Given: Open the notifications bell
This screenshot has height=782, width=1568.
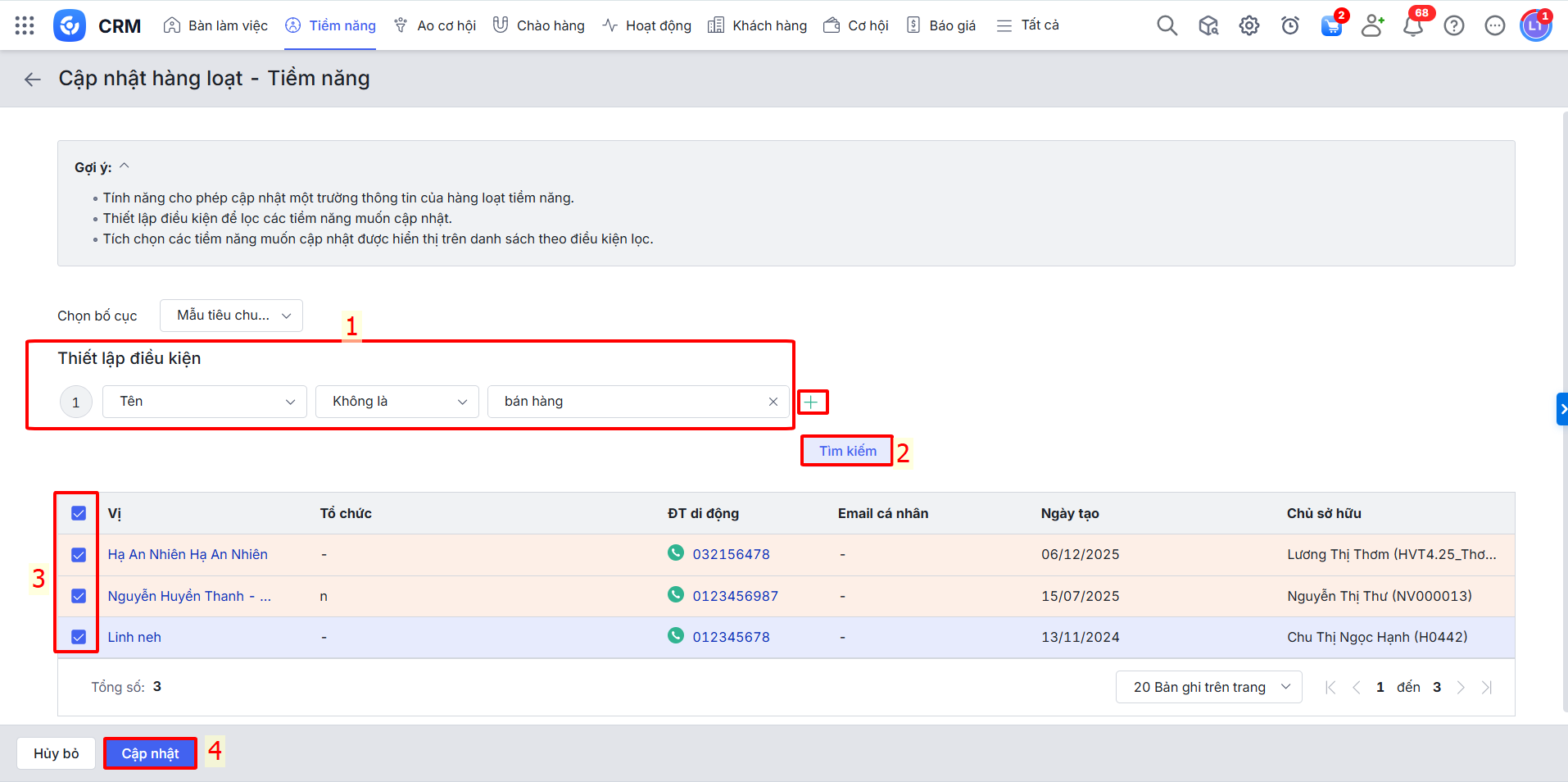Looking at the screenshot, I should pyautogui.click(x=1412, y=26).
